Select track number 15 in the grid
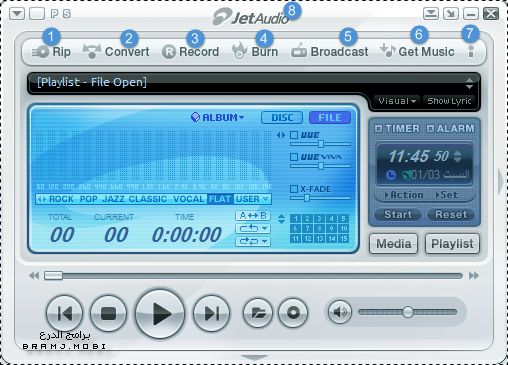508x365 pixels. pyautogui.click(x=343, y=239)
